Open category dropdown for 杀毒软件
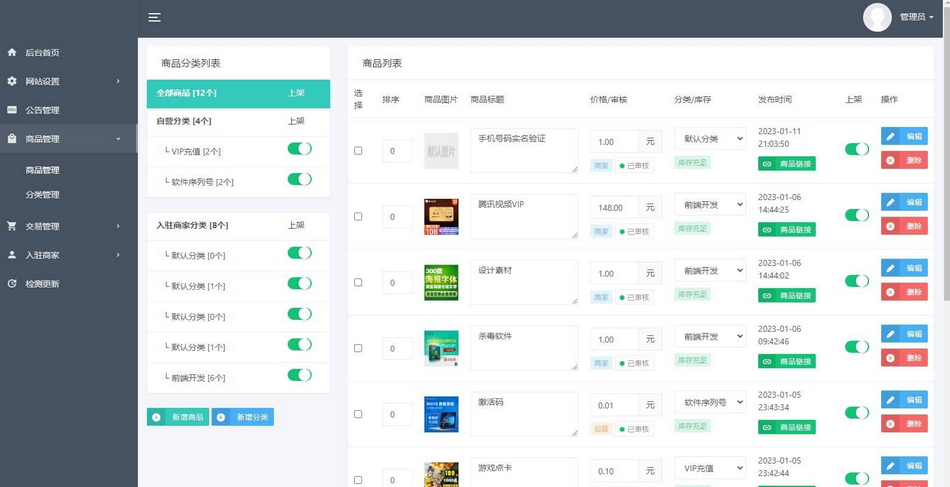 click(710, 337)
